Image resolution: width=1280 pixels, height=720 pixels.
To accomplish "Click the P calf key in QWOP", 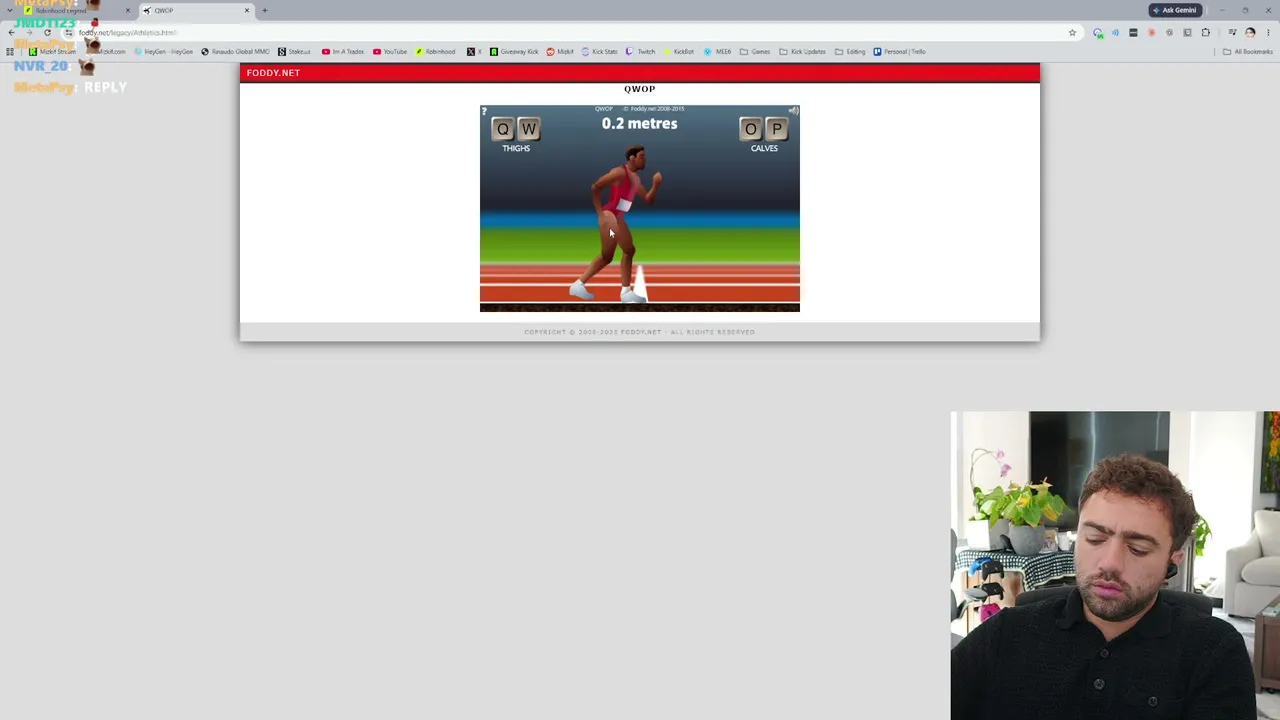I will click(777, 129).
